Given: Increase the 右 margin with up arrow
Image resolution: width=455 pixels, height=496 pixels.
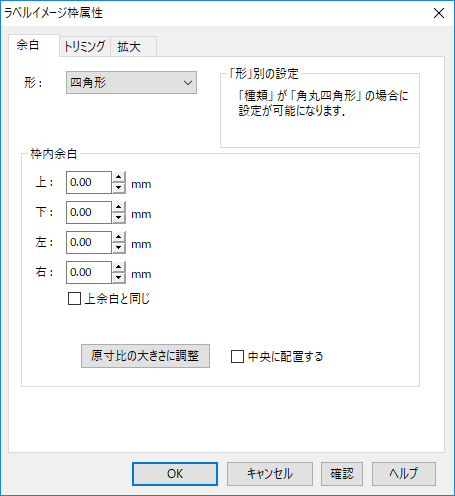Looking at the screenshot, I should coord(119,267).
